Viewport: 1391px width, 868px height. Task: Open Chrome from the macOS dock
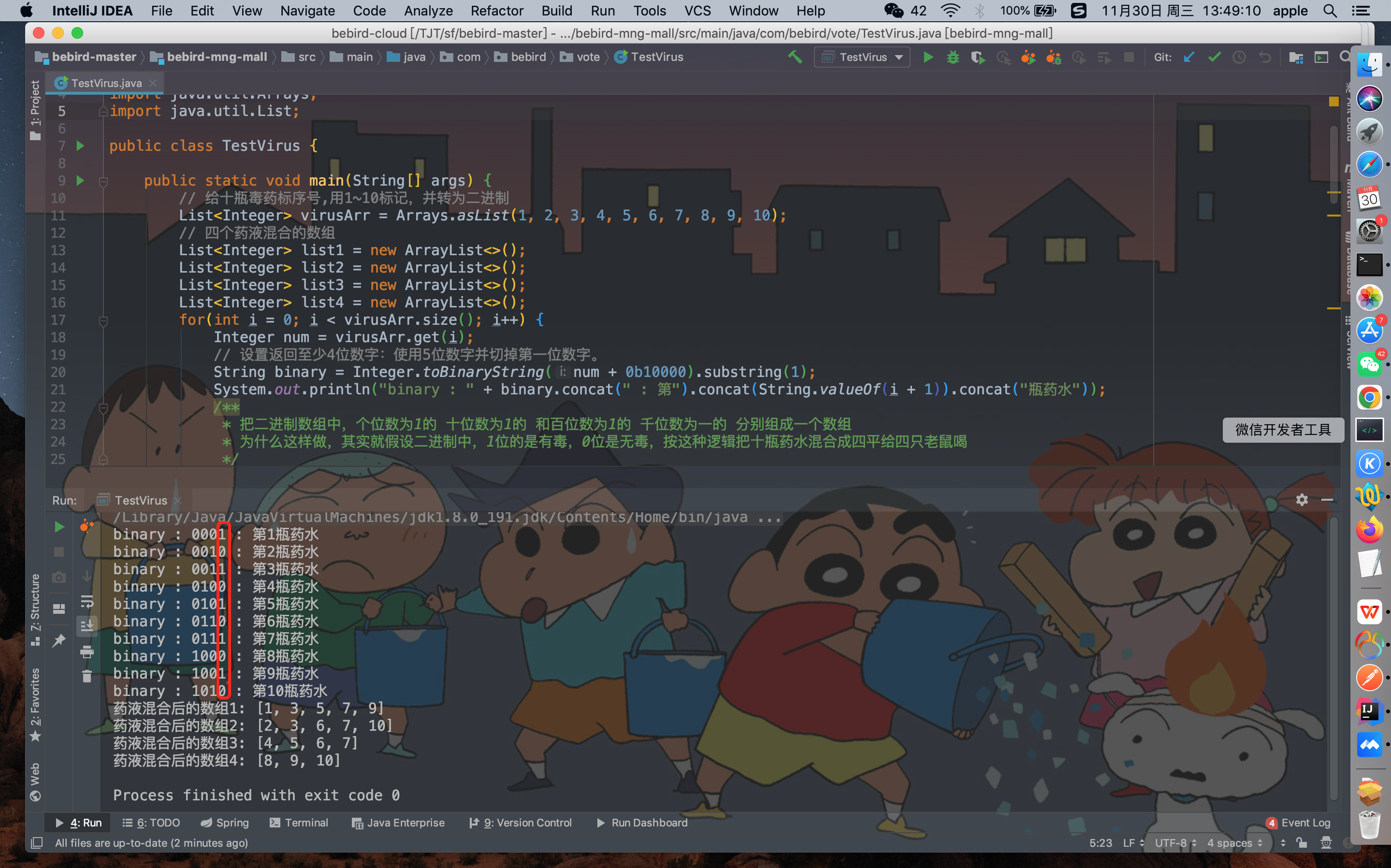(x=1369, y=397)
